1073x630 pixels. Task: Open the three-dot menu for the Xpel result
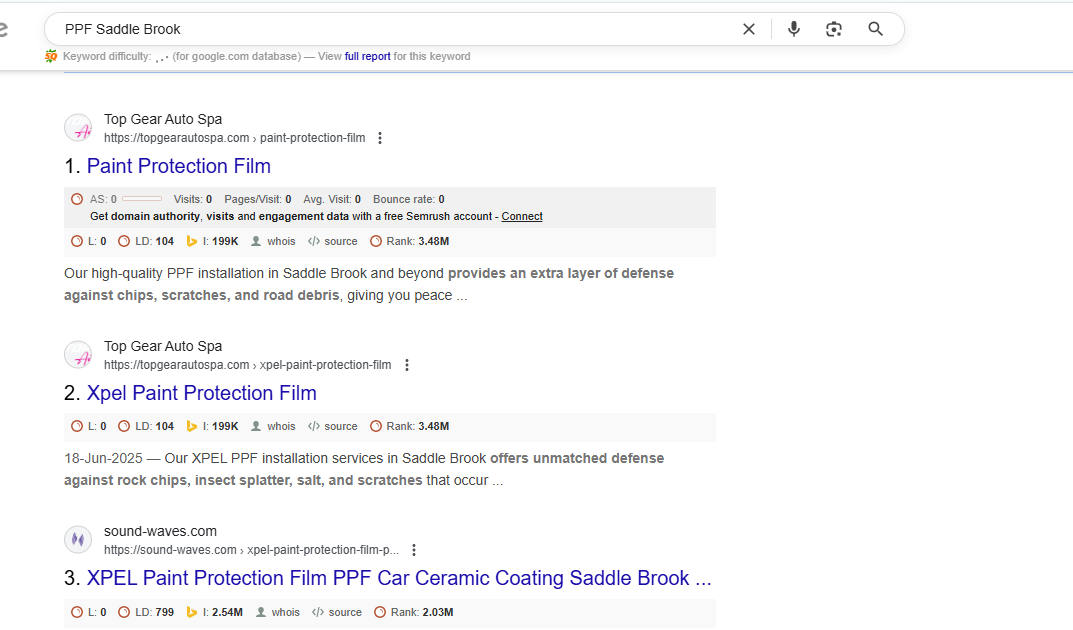pos(406,365)
